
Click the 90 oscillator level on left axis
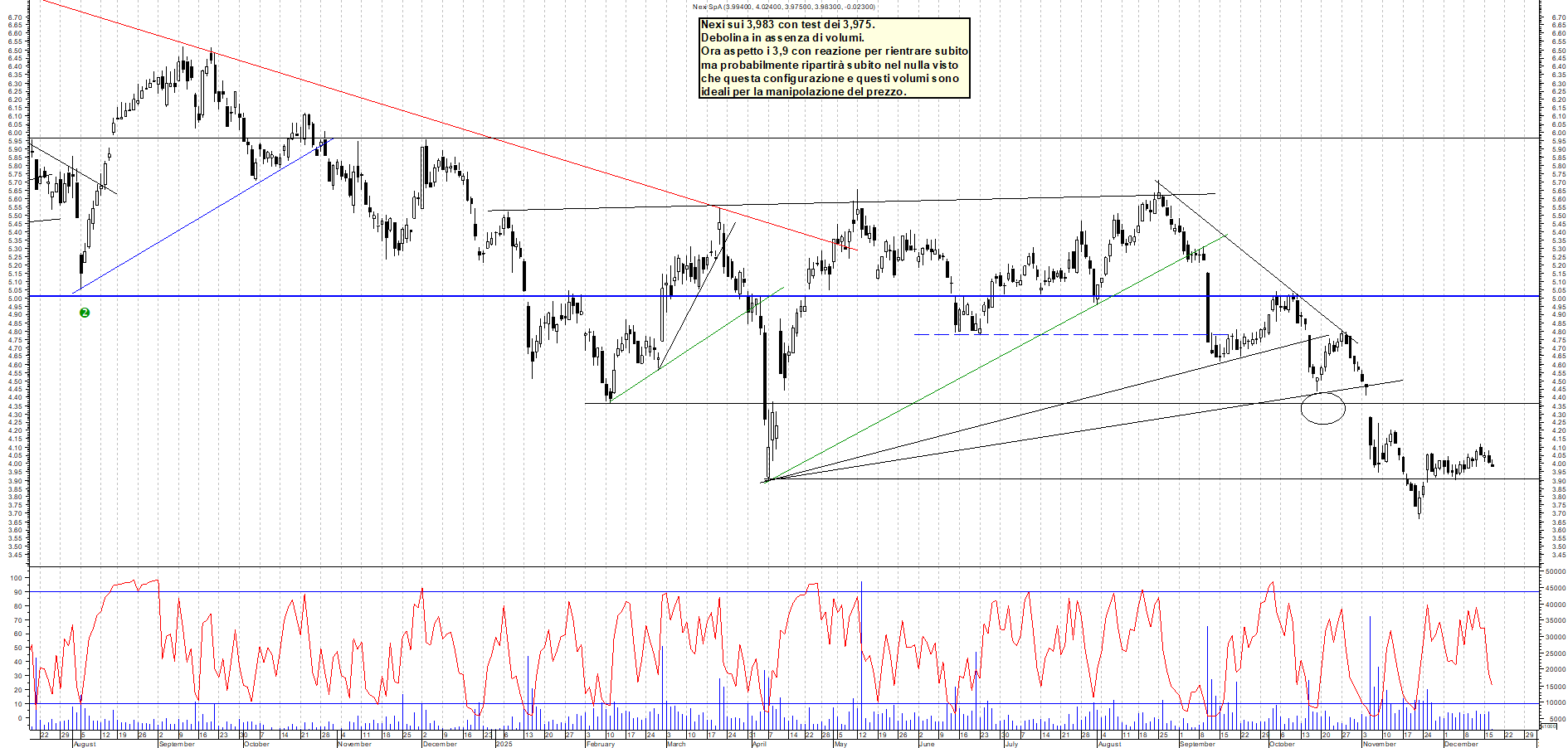tap(17, 592)
